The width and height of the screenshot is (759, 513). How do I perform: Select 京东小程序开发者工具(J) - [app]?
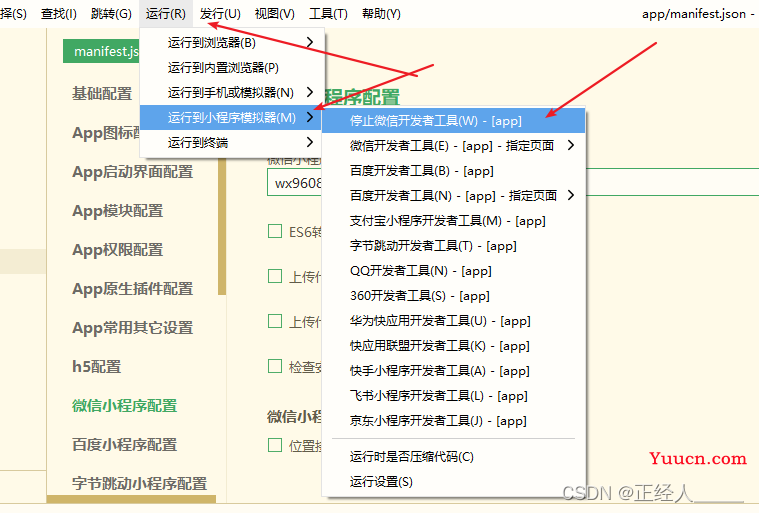click(453, 421)
